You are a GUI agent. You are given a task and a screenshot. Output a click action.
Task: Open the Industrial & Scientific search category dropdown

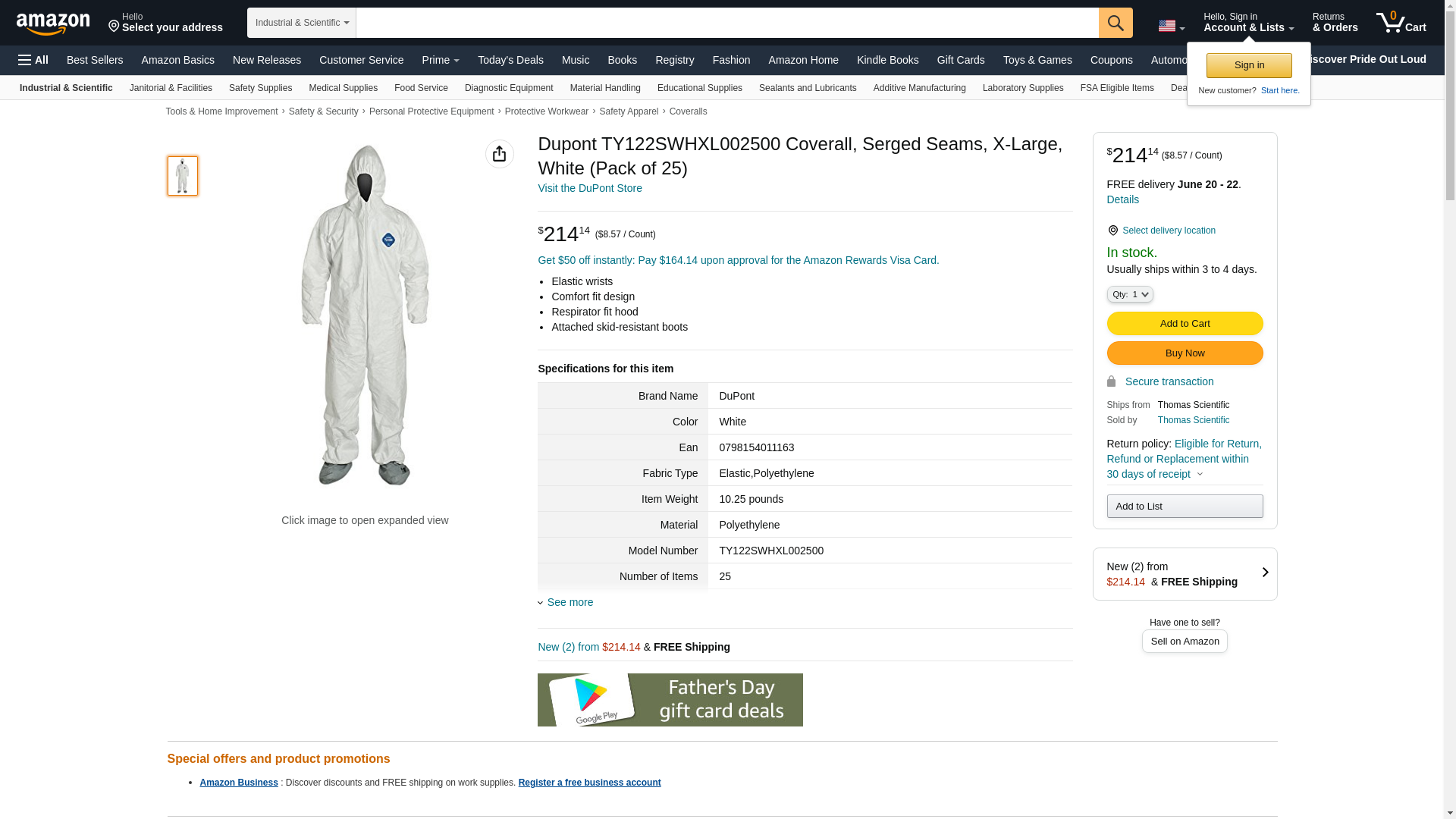301,23
